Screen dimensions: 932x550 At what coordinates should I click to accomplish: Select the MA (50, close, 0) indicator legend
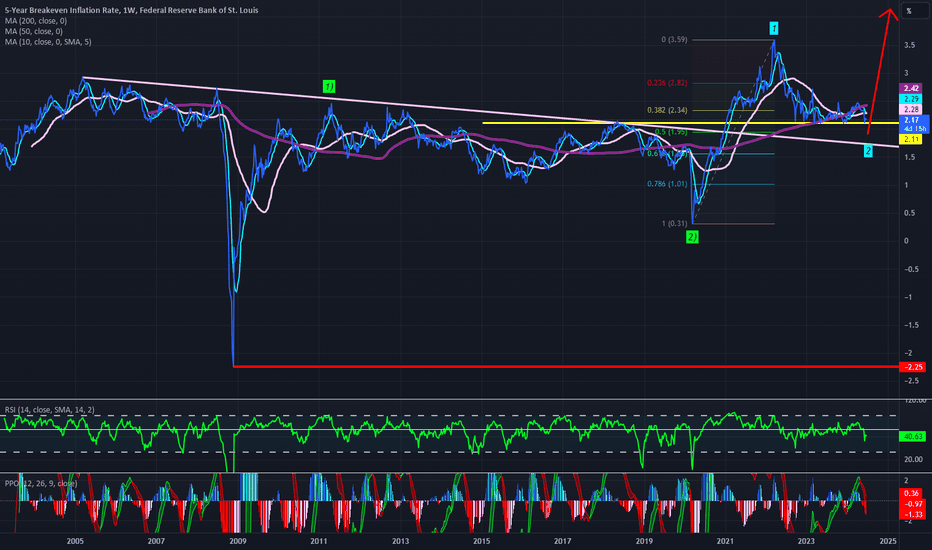[33, 32]
